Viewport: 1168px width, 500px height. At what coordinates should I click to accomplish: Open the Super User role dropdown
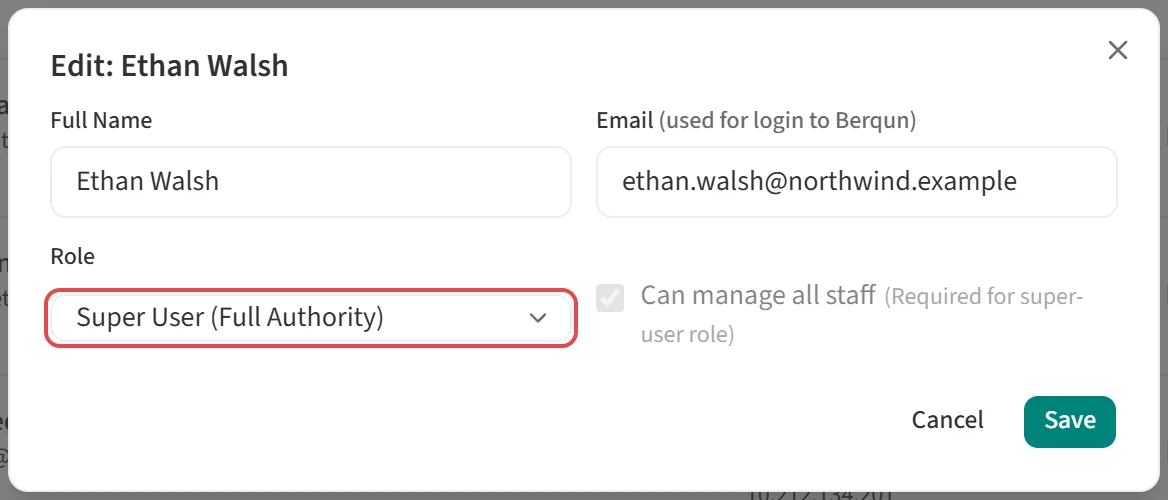pyautogui.click(x=311, y=318)
